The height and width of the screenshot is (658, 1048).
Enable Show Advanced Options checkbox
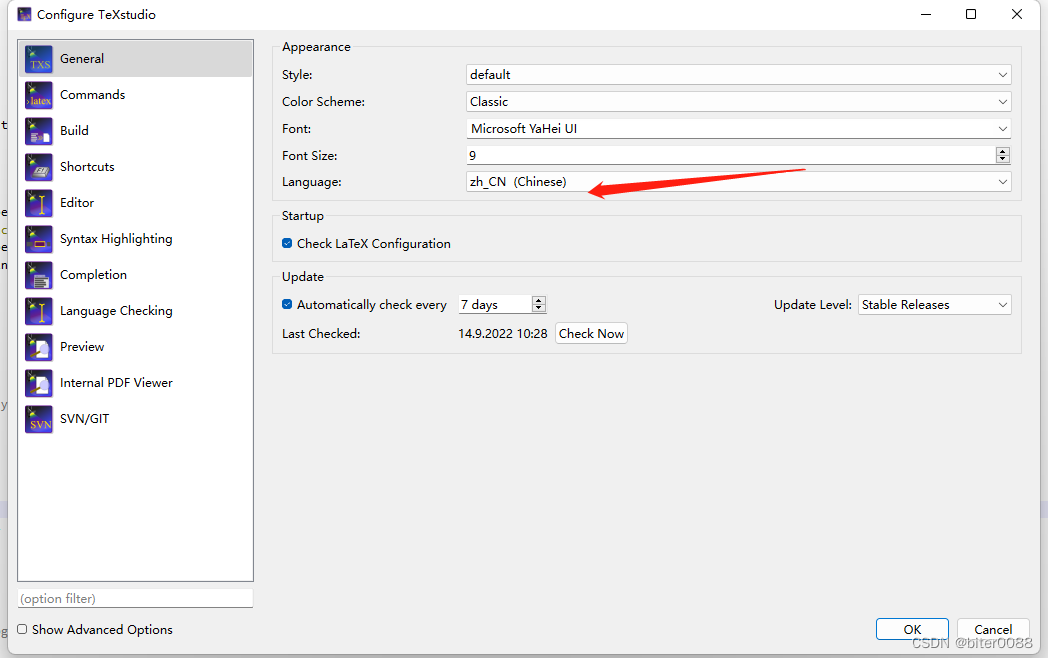tap(22, 629)
